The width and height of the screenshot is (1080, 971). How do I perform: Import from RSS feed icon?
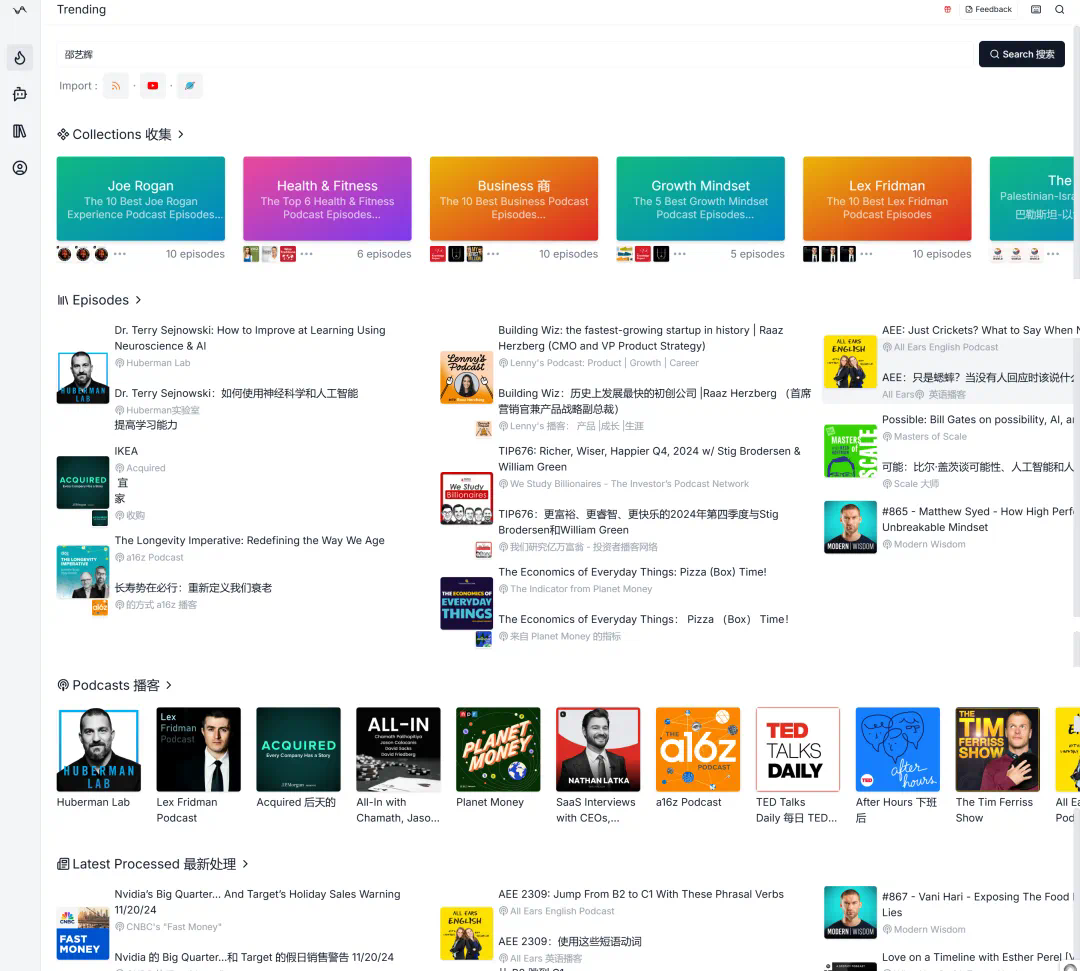click(x=116, y=86)
